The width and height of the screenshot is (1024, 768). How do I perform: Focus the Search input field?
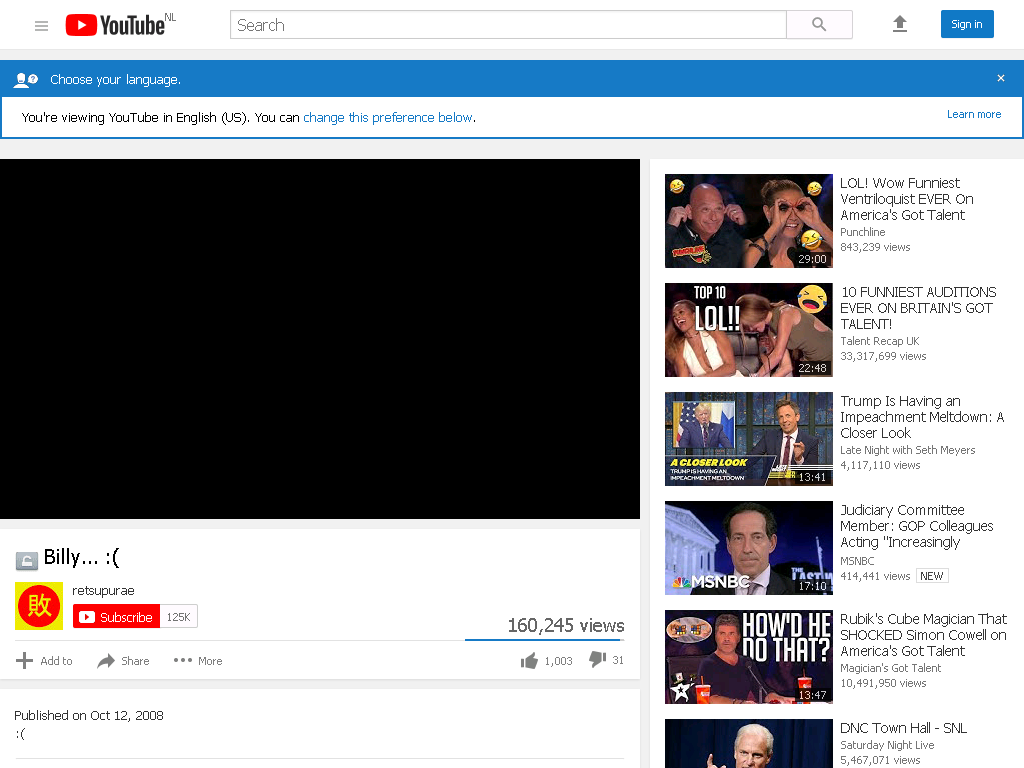tap(508, 25)
